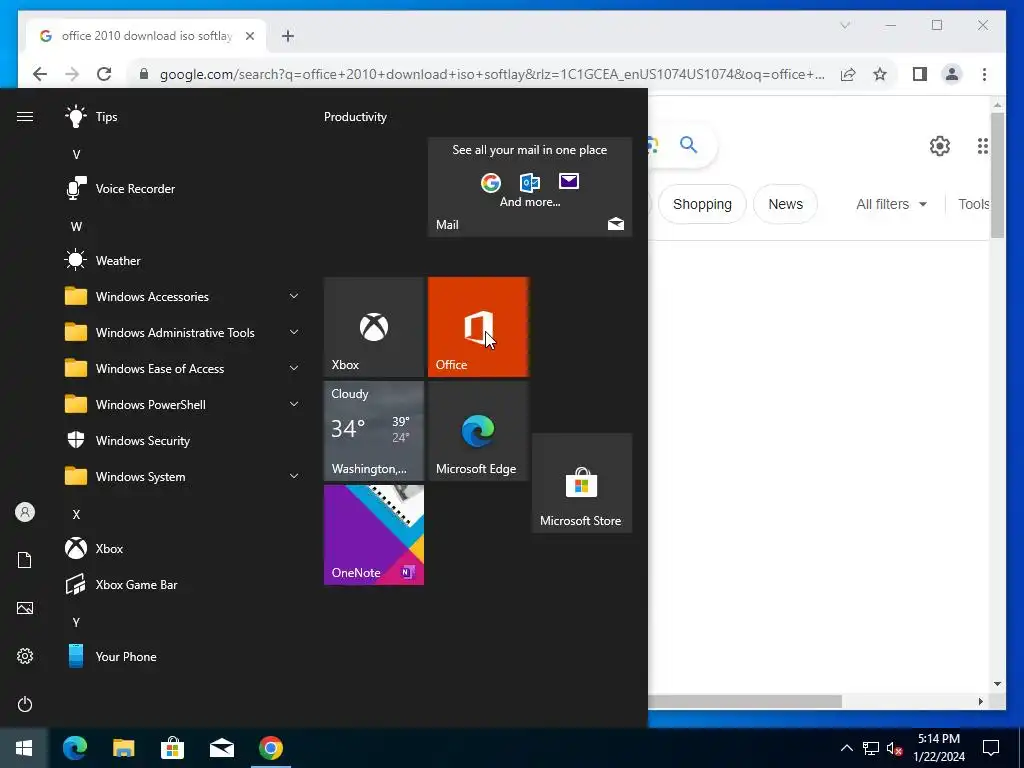Click the Google search magnifier button
This screenshot has width=1024, height=768.
click(688, 144)
